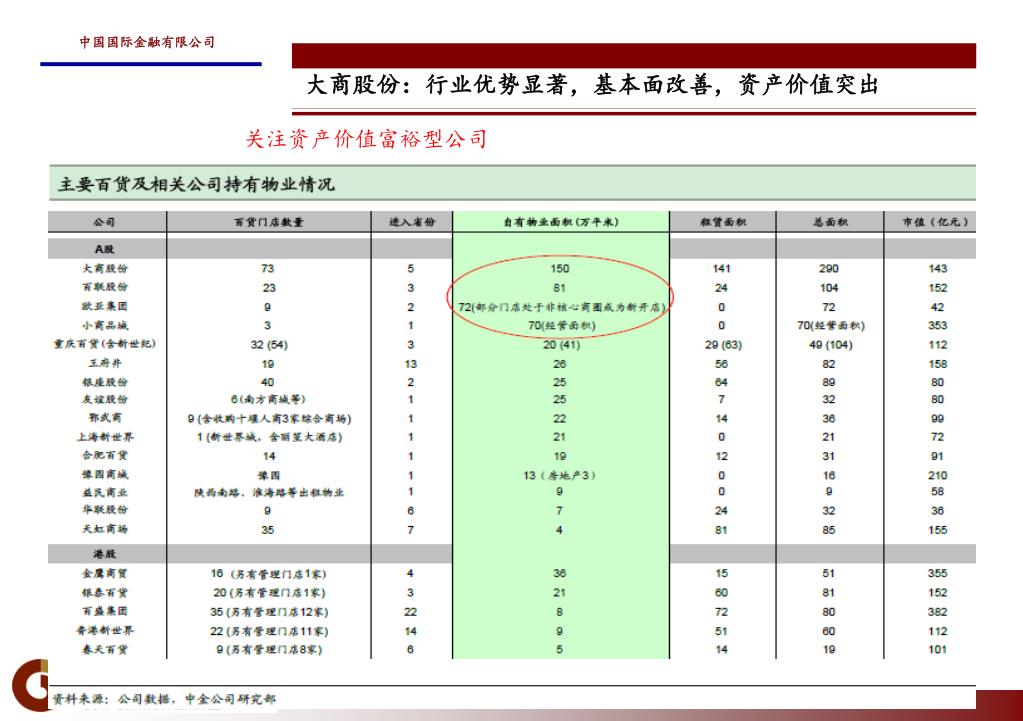
Task: Select owned area 150 for 大商股份
Action: coord(560,268)
